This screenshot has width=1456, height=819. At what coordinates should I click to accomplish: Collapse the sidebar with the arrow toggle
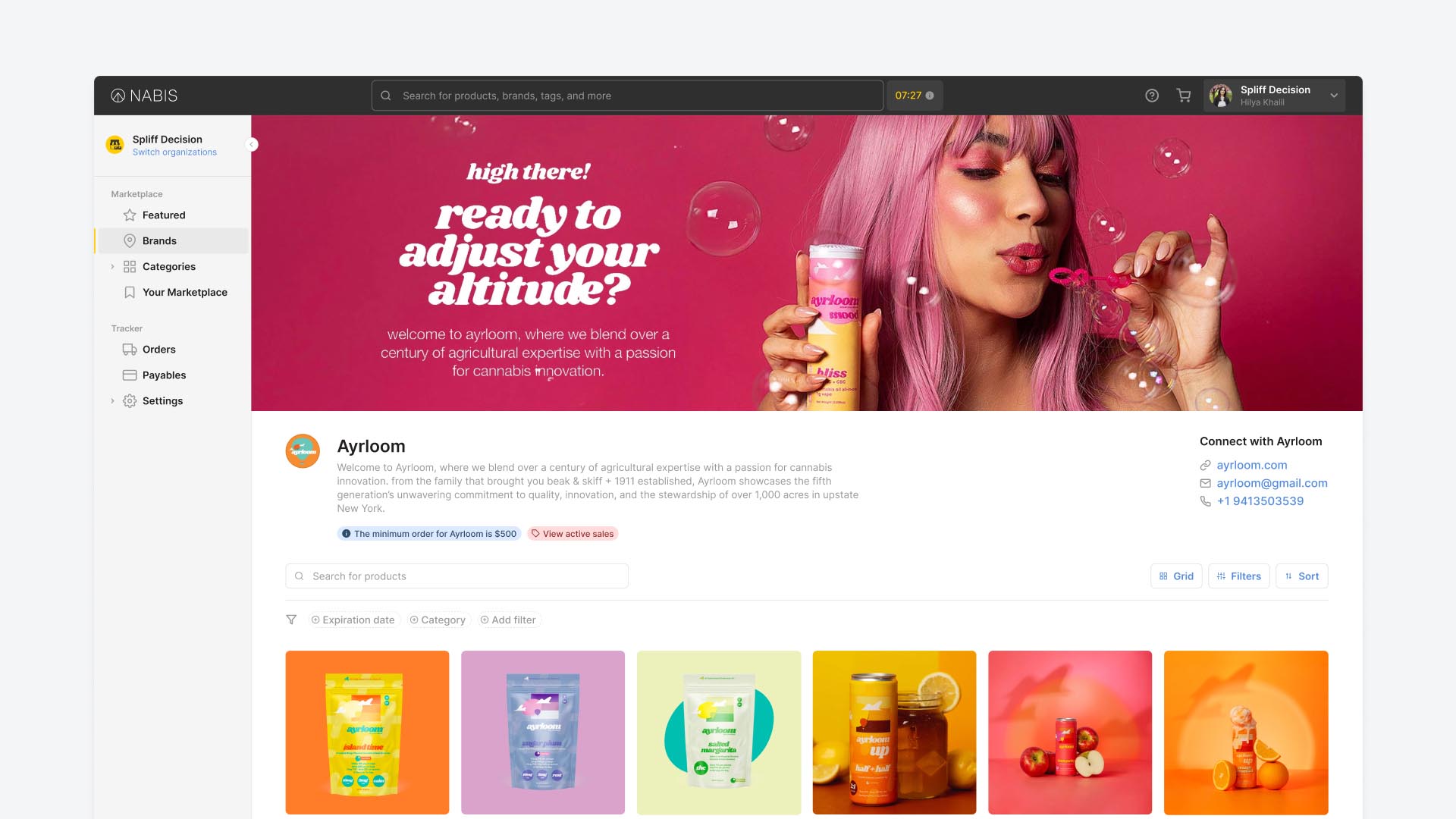tap(252, 145)
